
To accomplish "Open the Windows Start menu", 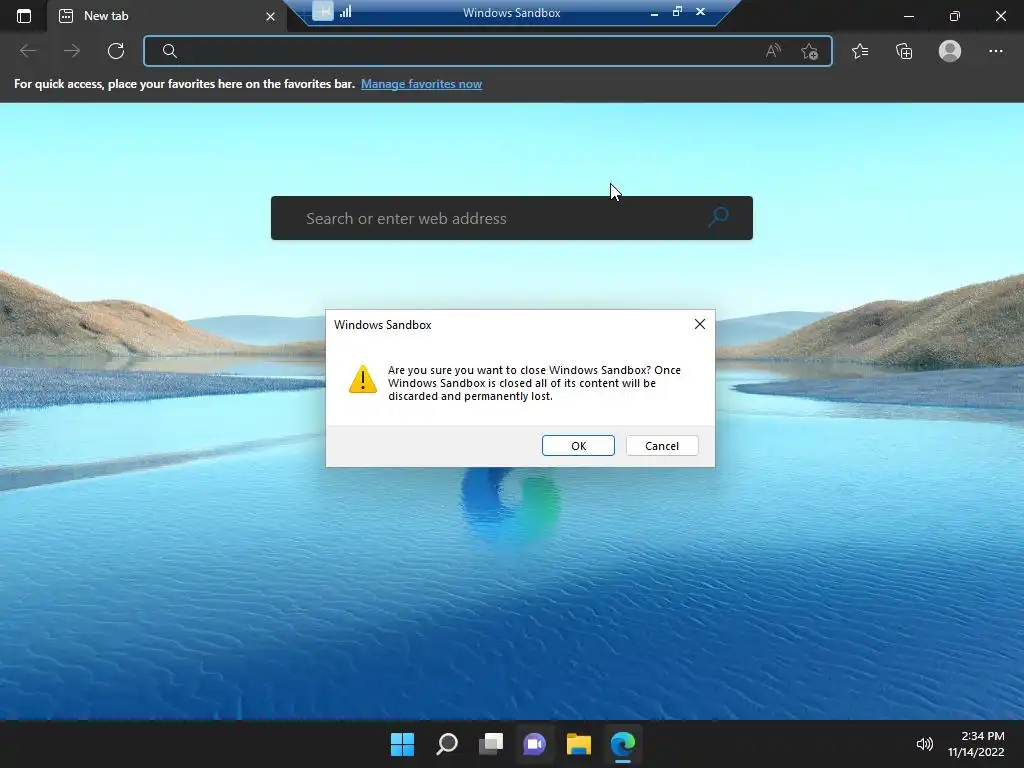I will tap(402, 744).
